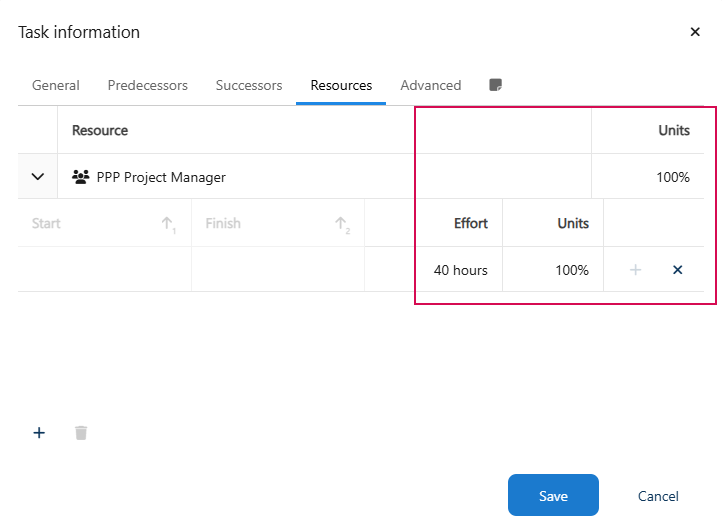This screenshot has width=722, height=531.
Task: Switch to the General tab
Action: (56, 85)
